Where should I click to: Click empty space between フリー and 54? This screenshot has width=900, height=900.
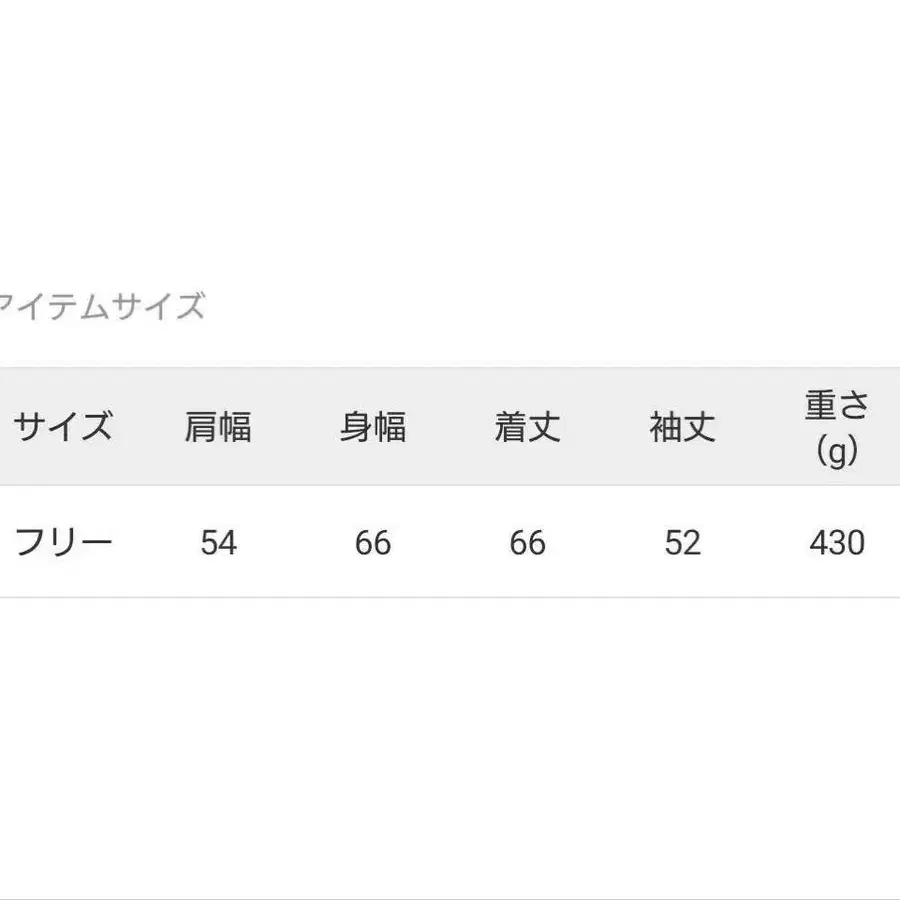(150, 543)
